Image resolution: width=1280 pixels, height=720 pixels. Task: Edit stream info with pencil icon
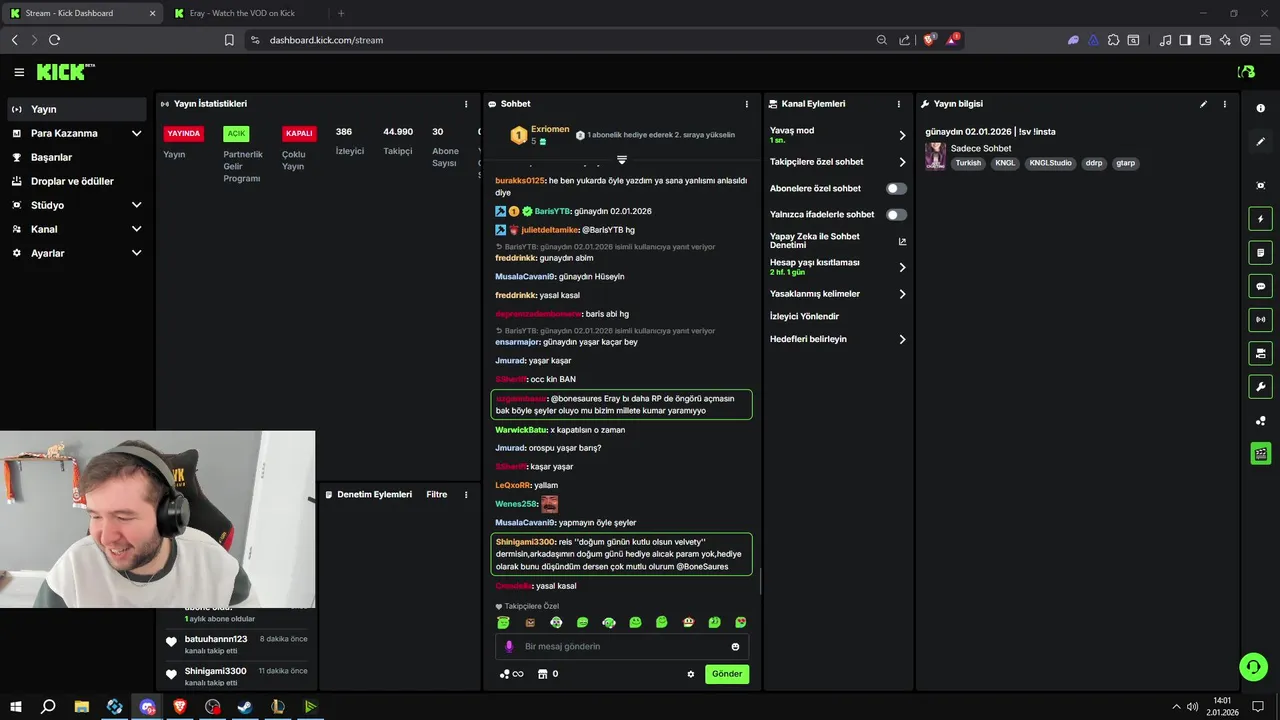(1203, 104)
